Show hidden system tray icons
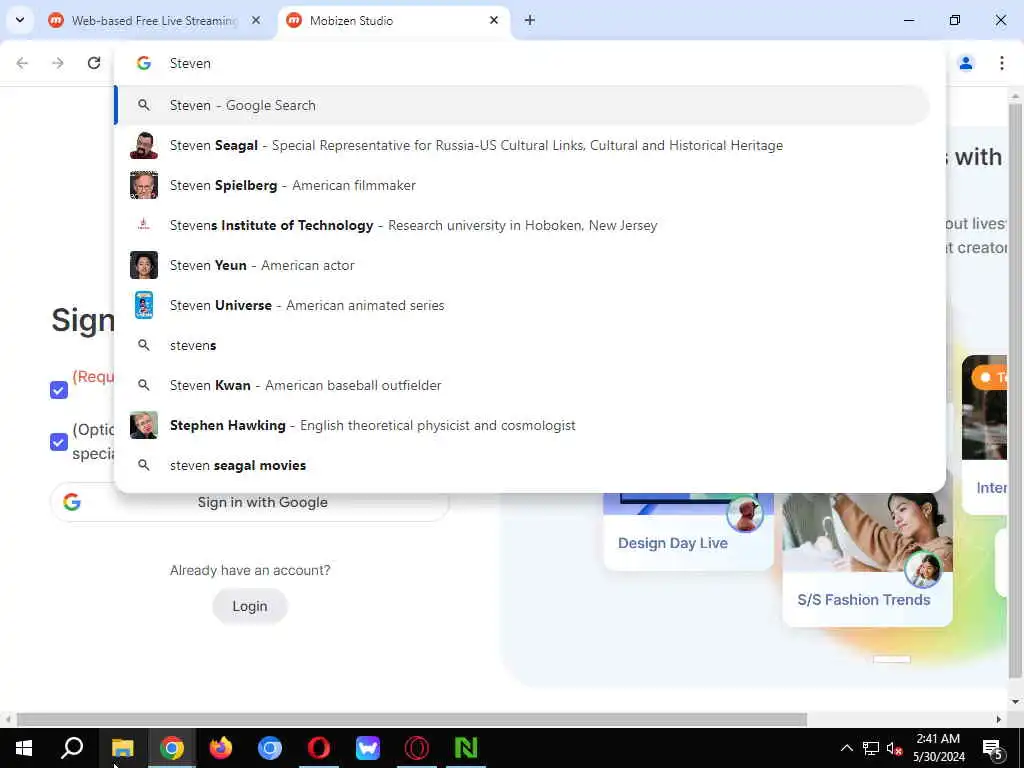The width and height of the screenshot is (1024, 768). 846,748
